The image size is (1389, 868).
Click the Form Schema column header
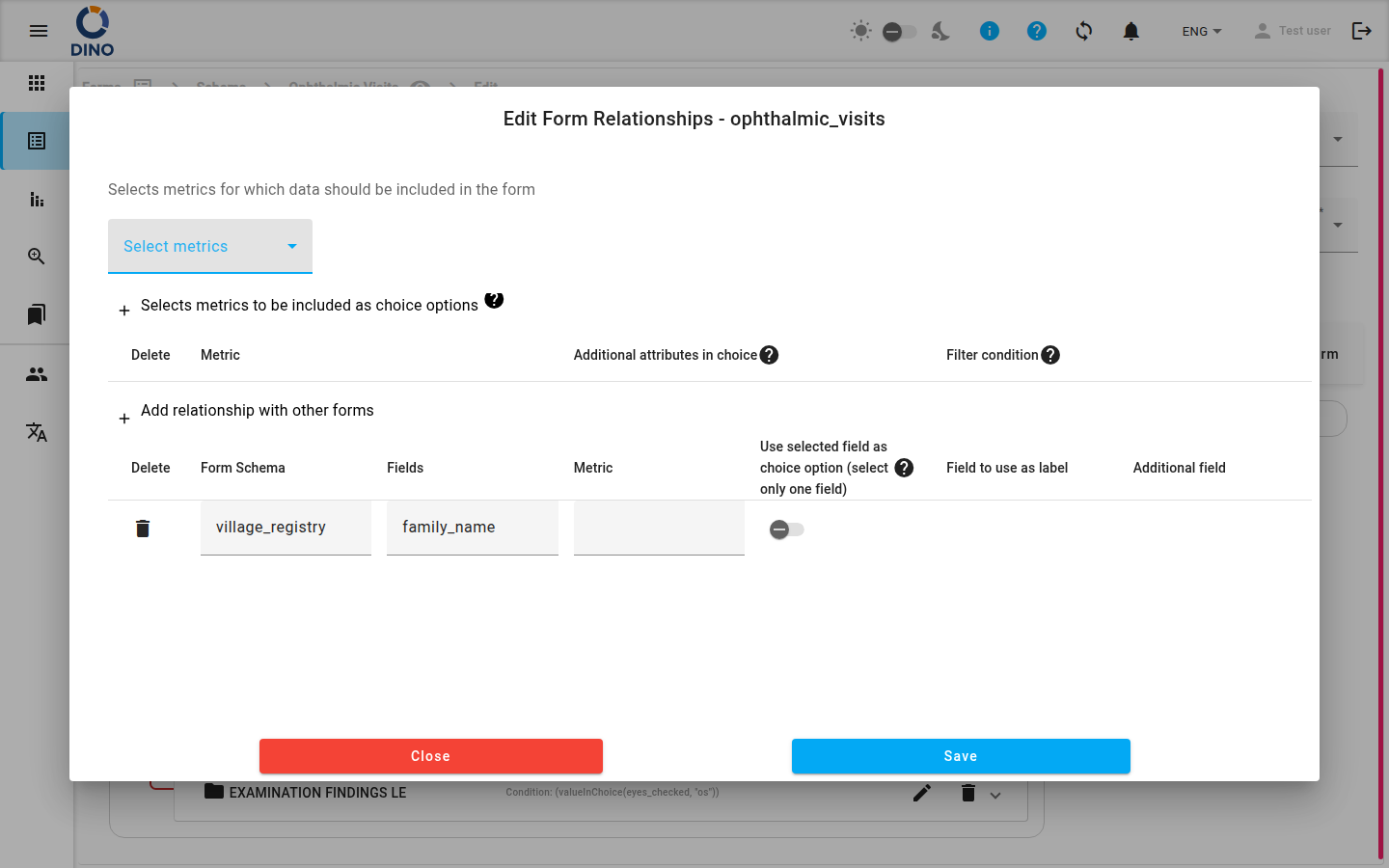coord(243,468)
